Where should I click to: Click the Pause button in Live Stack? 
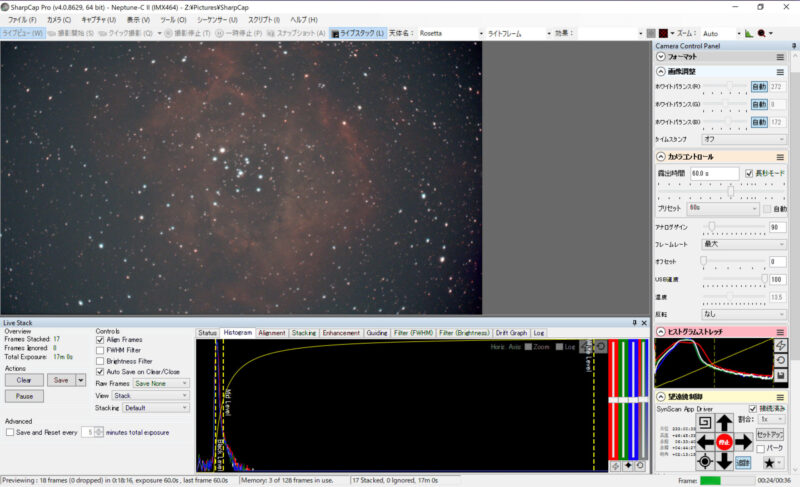[24, 396]
